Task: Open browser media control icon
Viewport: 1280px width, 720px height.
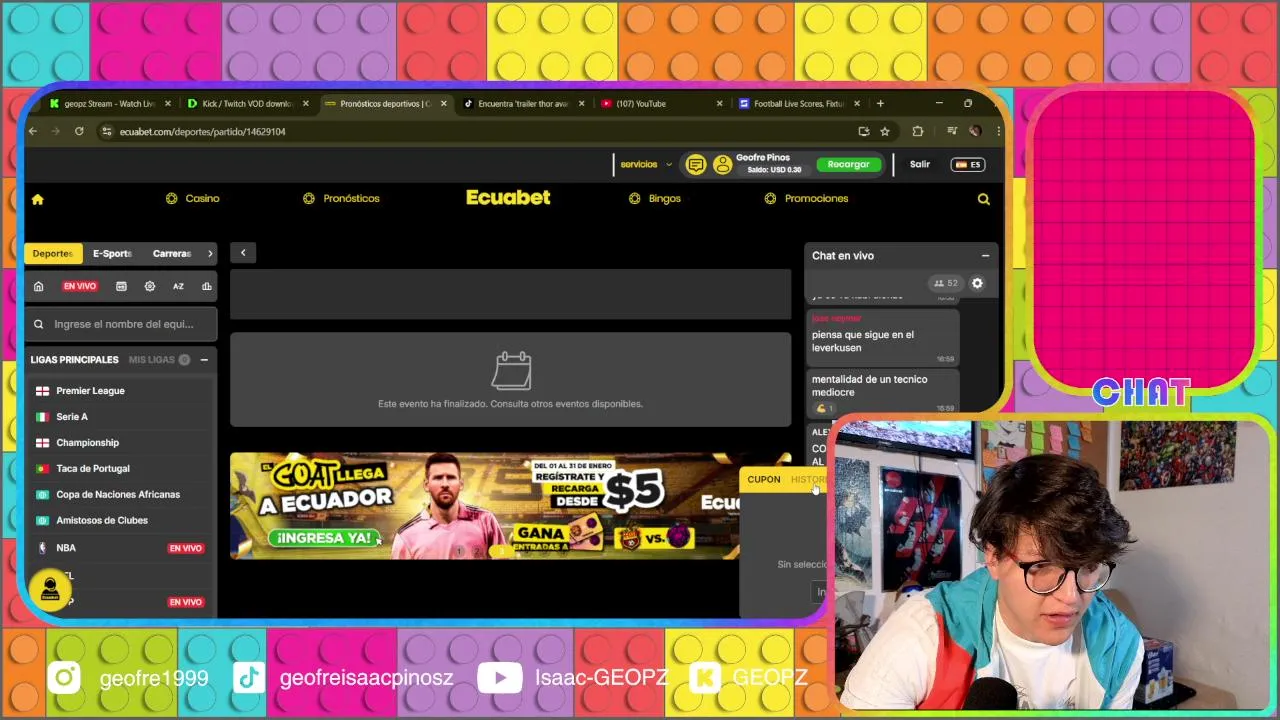Action: 952,131
